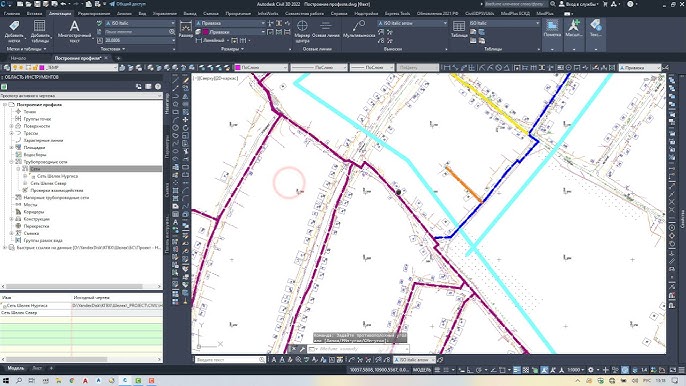
Task: Click the Пометка markup icon
Action: click(552, 28)
